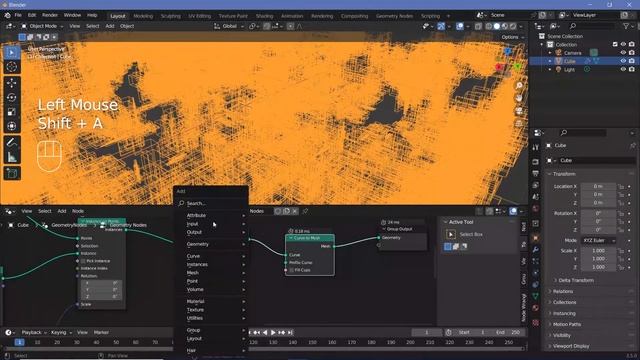Click the viewport pan hand gizmo
This screenshot has height=360, width=640.
(x=519, y=98)
